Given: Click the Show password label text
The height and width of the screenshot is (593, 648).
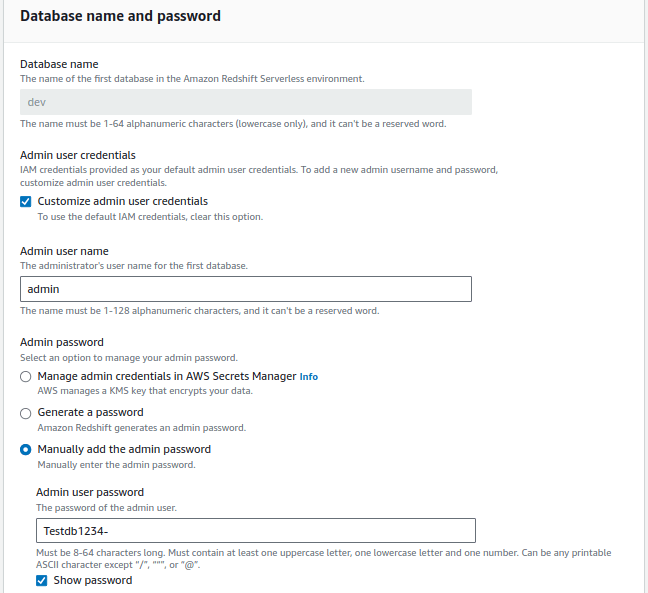Looking at the screenshot, I should coord(92,580).
